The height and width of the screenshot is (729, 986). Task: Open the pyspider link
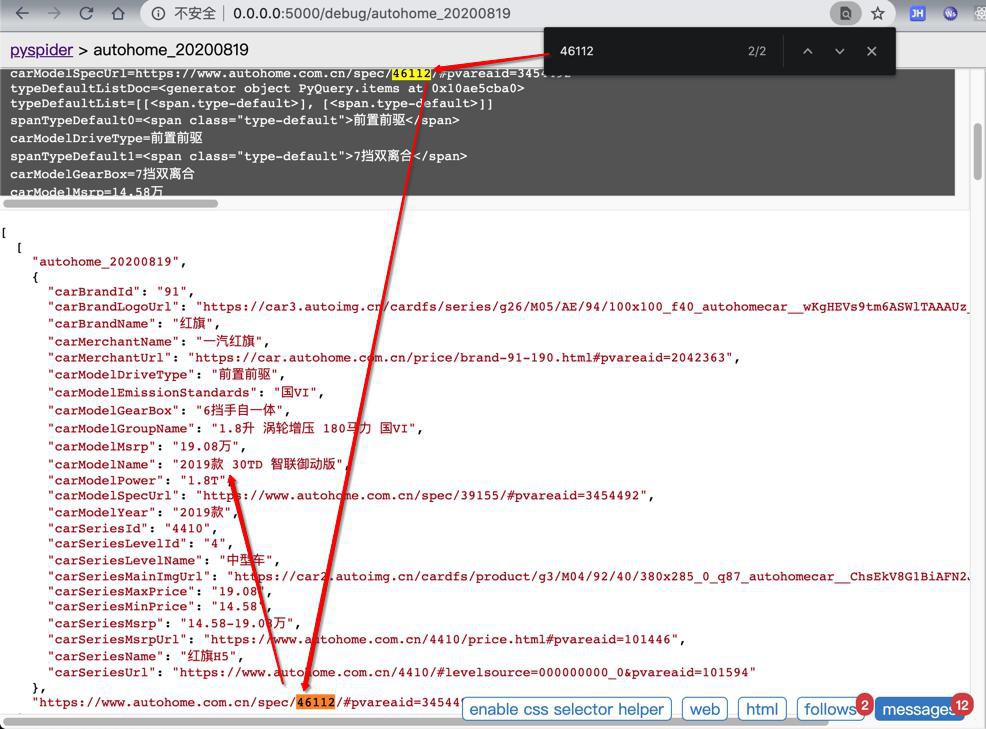pos(42,50)
